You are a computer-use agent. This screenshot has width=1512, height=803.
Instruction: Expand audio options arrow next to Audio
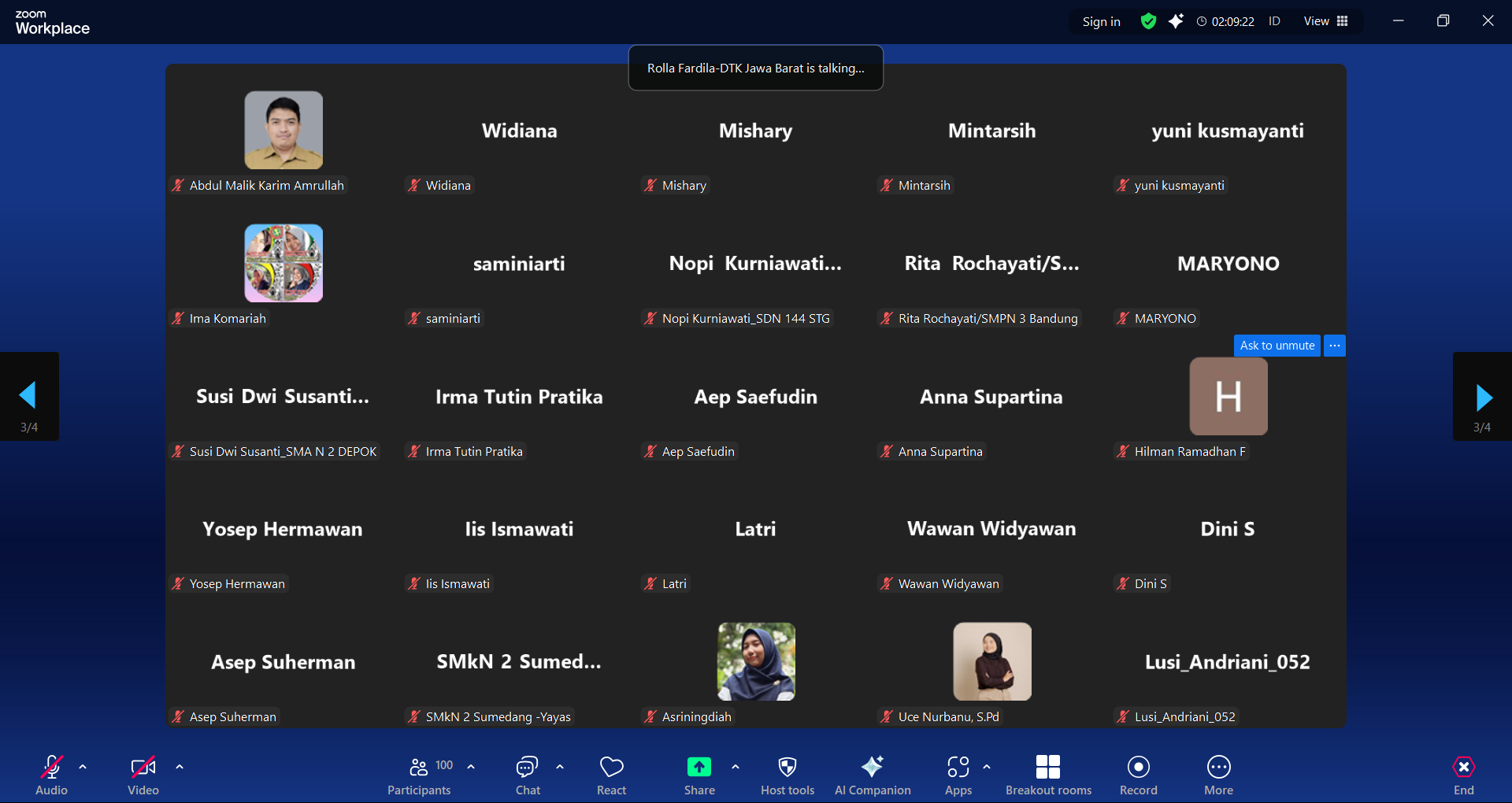pyautogui.click(x=83, y=767)
